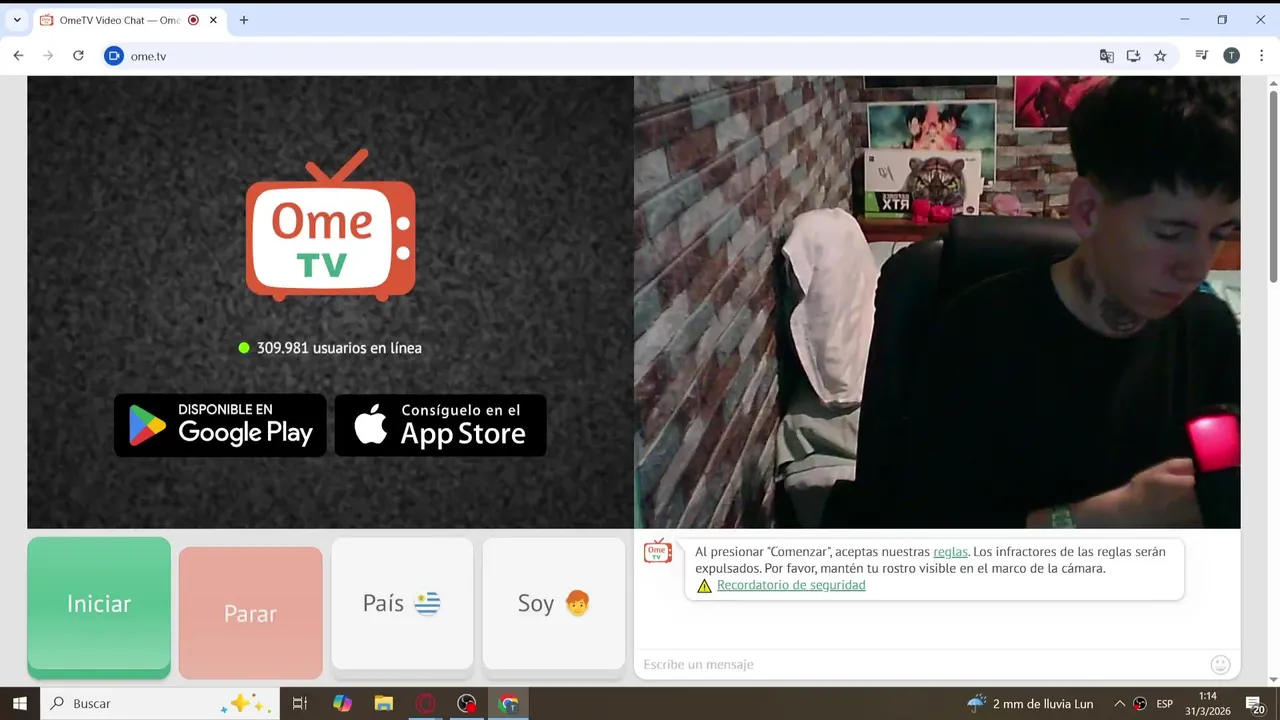The width and height of the screenshot is (1280, 720).
Task: Click the green Iniciar button
Action: coord(99,606)
